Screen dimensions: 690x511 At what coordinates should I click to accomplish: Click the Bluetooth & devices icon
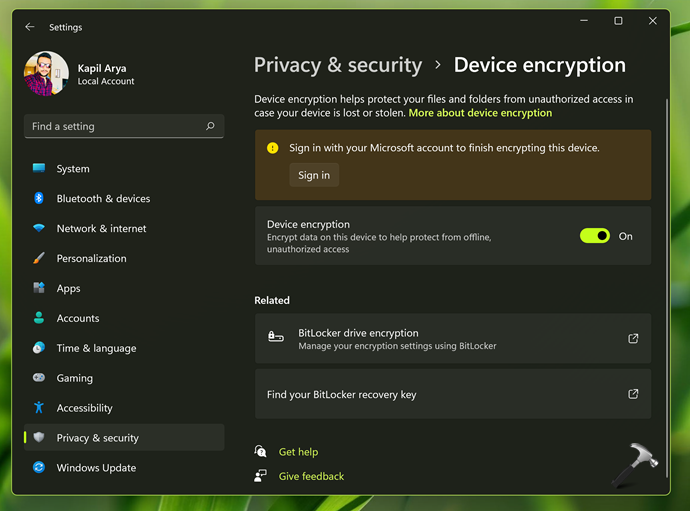[x=39, y=199]
